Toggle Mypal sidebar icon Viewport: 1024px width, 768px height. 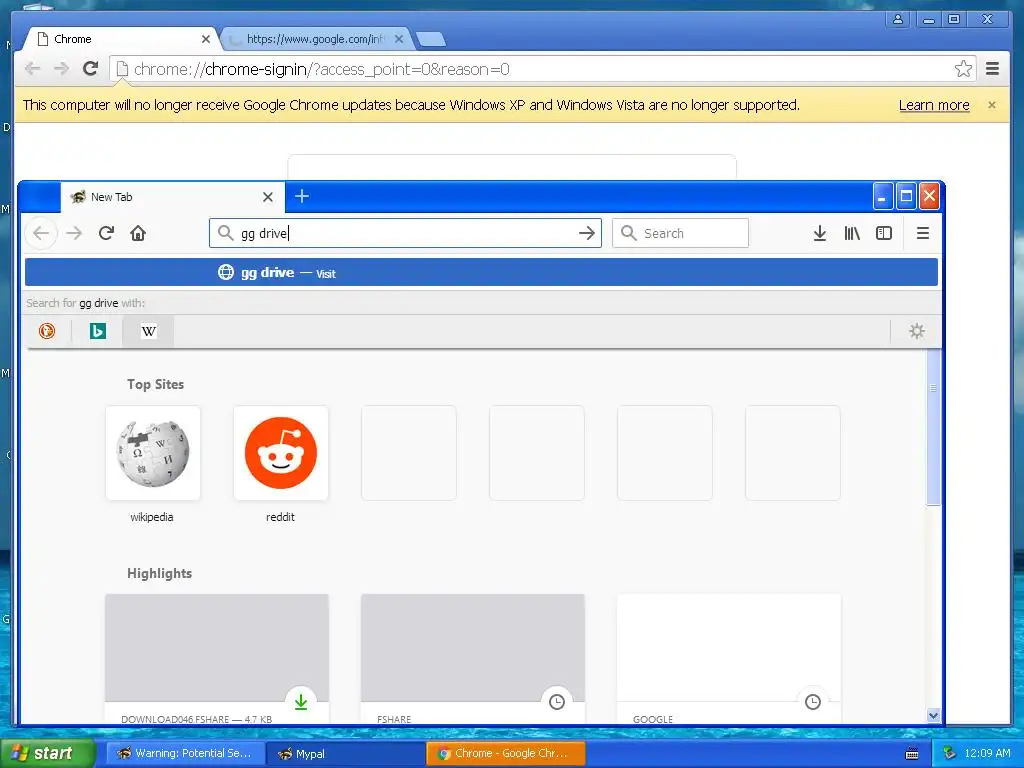(884, 233)
